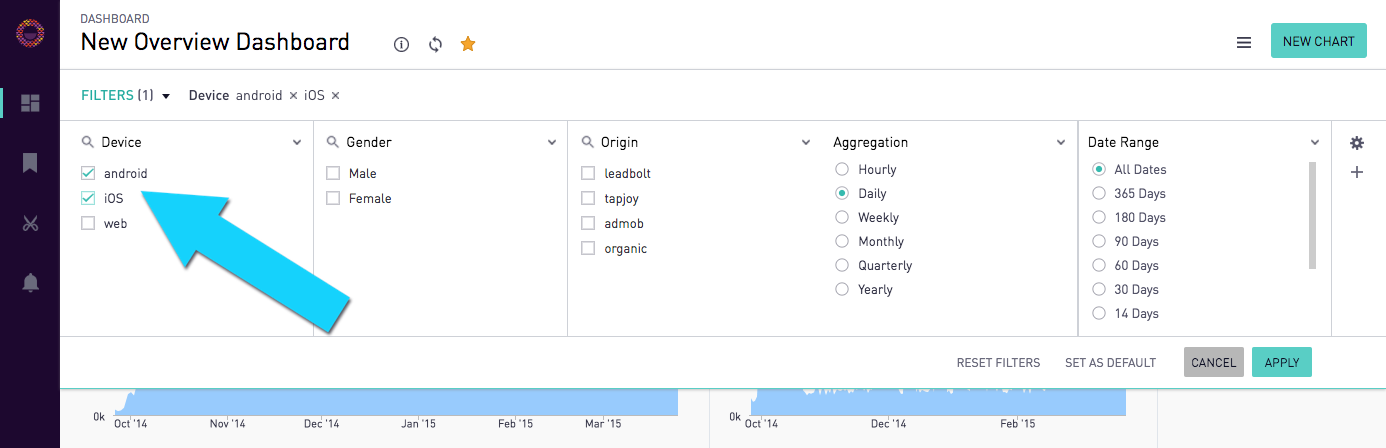Check the web device checkbox
The image size is (1386, 448).
click(88, 224)
